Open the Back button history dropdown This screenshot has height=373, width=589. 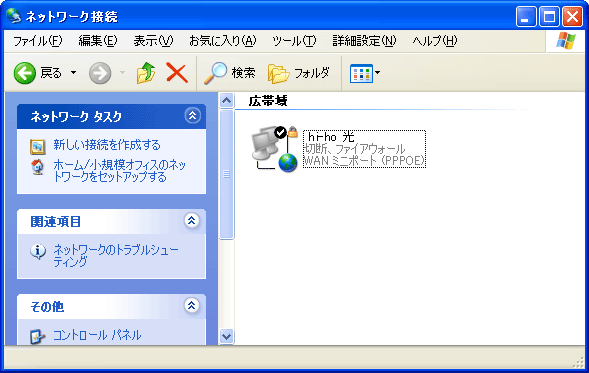[74, 72]
